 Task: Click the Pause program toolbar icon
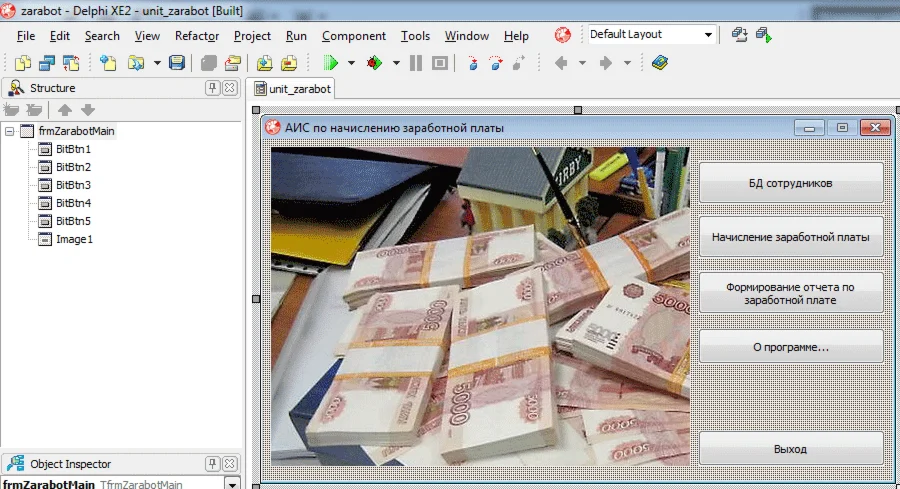(416, 63)
